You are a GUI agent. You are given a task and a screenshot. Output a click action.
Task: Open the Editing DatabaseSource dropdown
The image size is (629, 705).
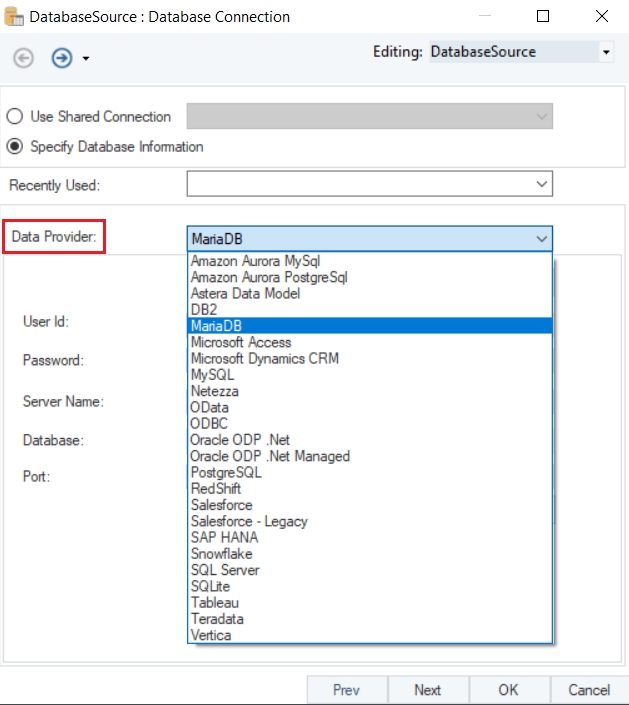(x=606, y=52)
